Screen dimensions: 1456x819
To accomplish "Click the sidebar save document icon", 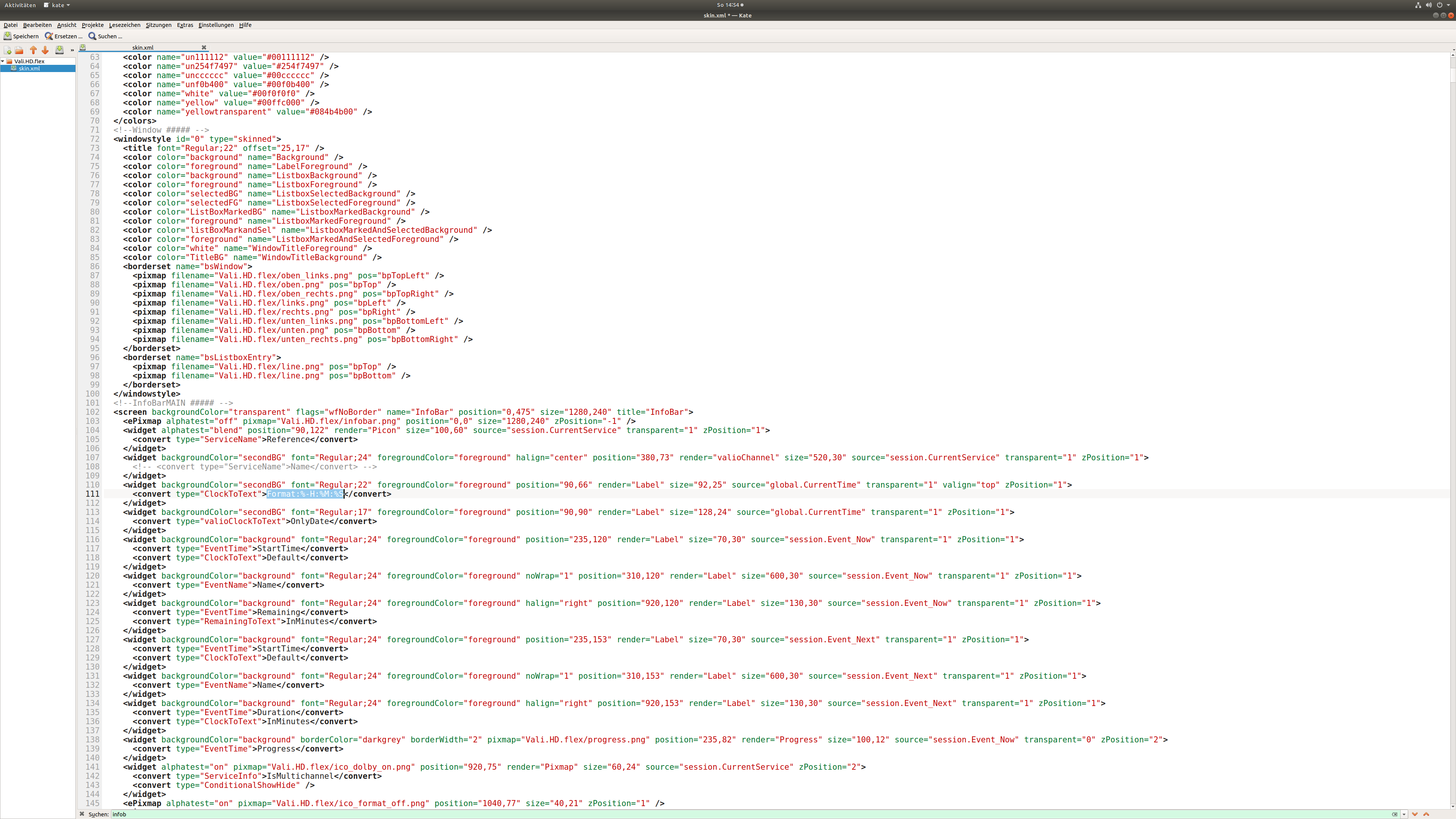I will coord(60,50).
